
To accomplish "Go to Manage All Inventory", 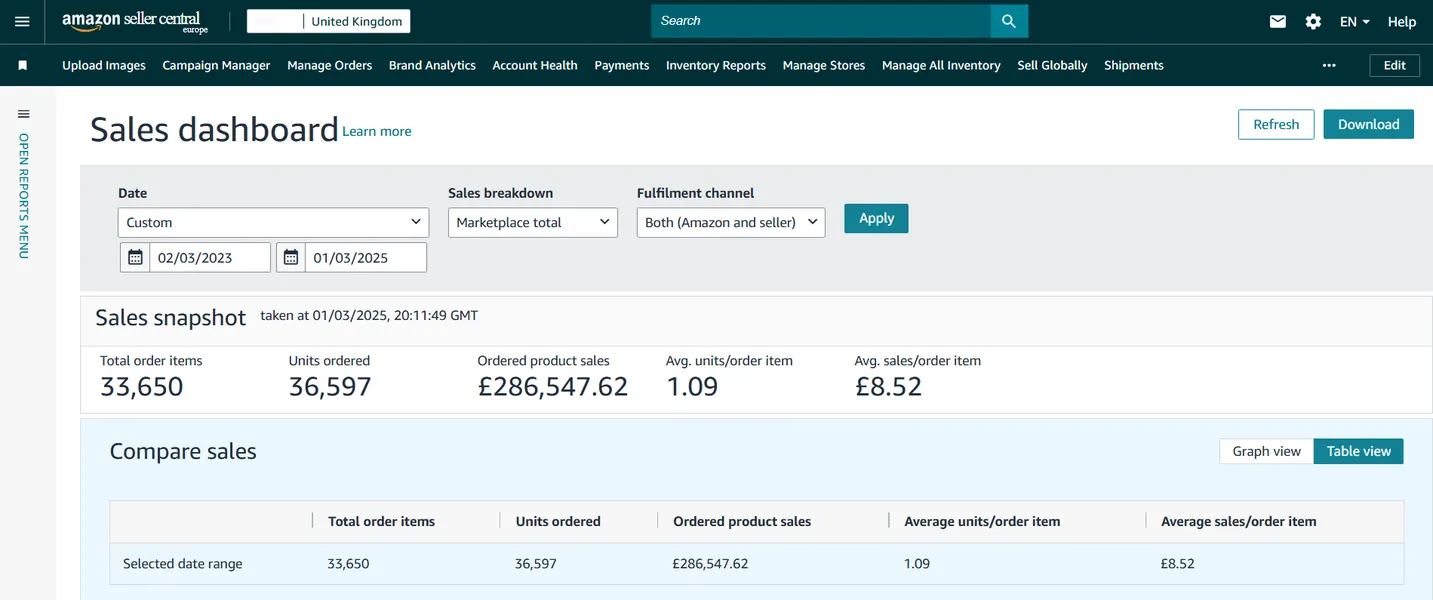I will pyautogui.click(x=941, y=65).
